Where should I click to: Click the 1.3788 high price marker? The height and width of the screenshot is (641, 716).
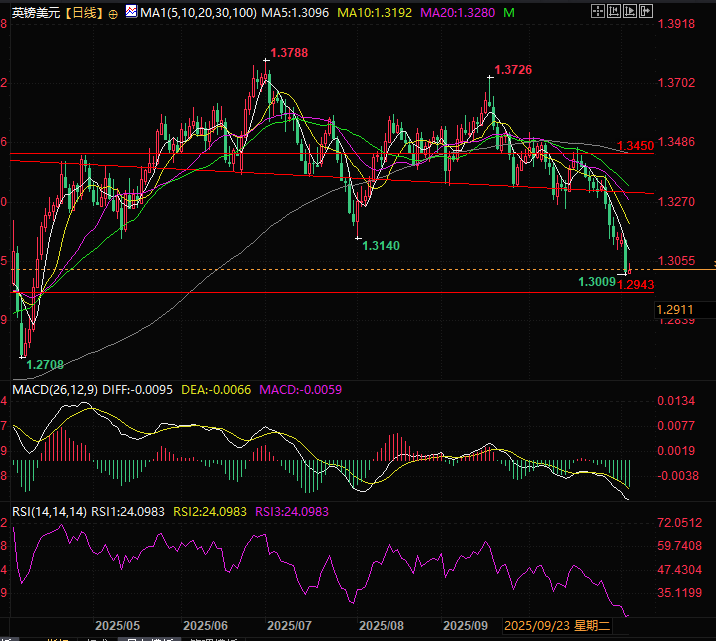pyautogui.click(x=288, y=53)
